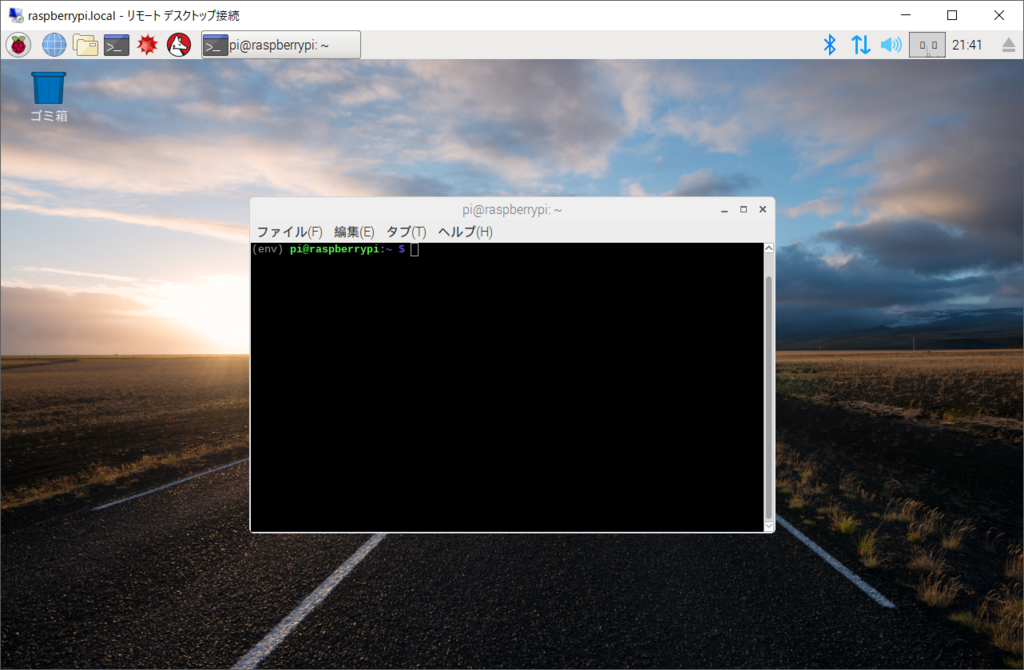Click the 21:41 panel clock

point(967,45)
